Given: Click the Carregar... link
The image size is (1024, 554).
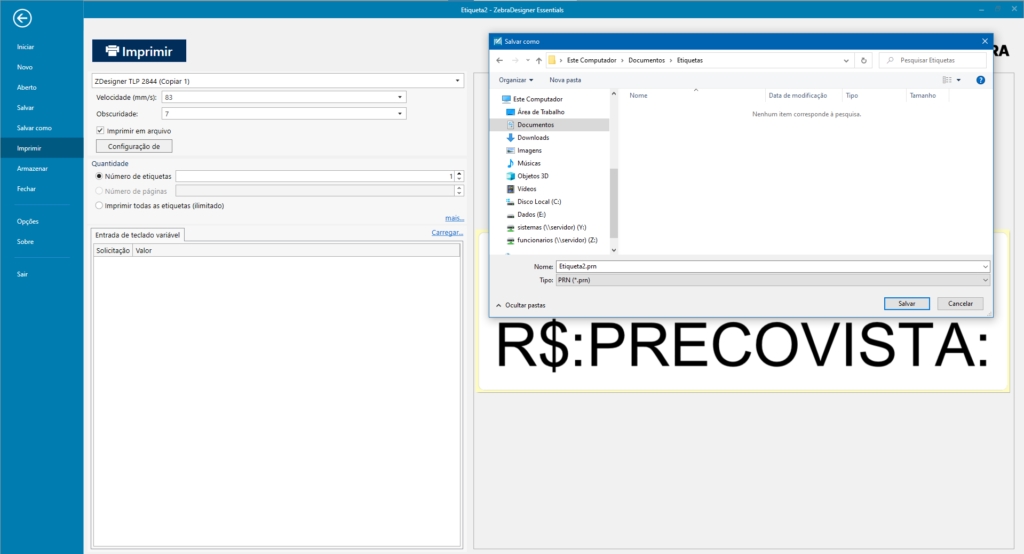Looking at the screenshot, I should point(447,233).
